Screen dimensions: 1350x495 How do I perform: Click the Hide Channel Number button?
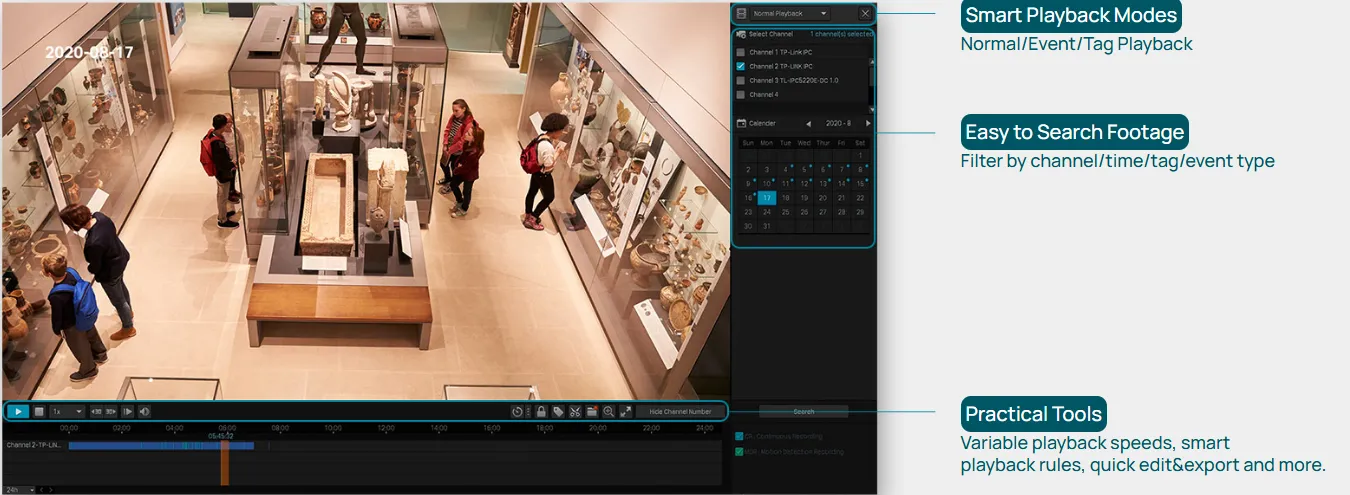coord(680,411)
